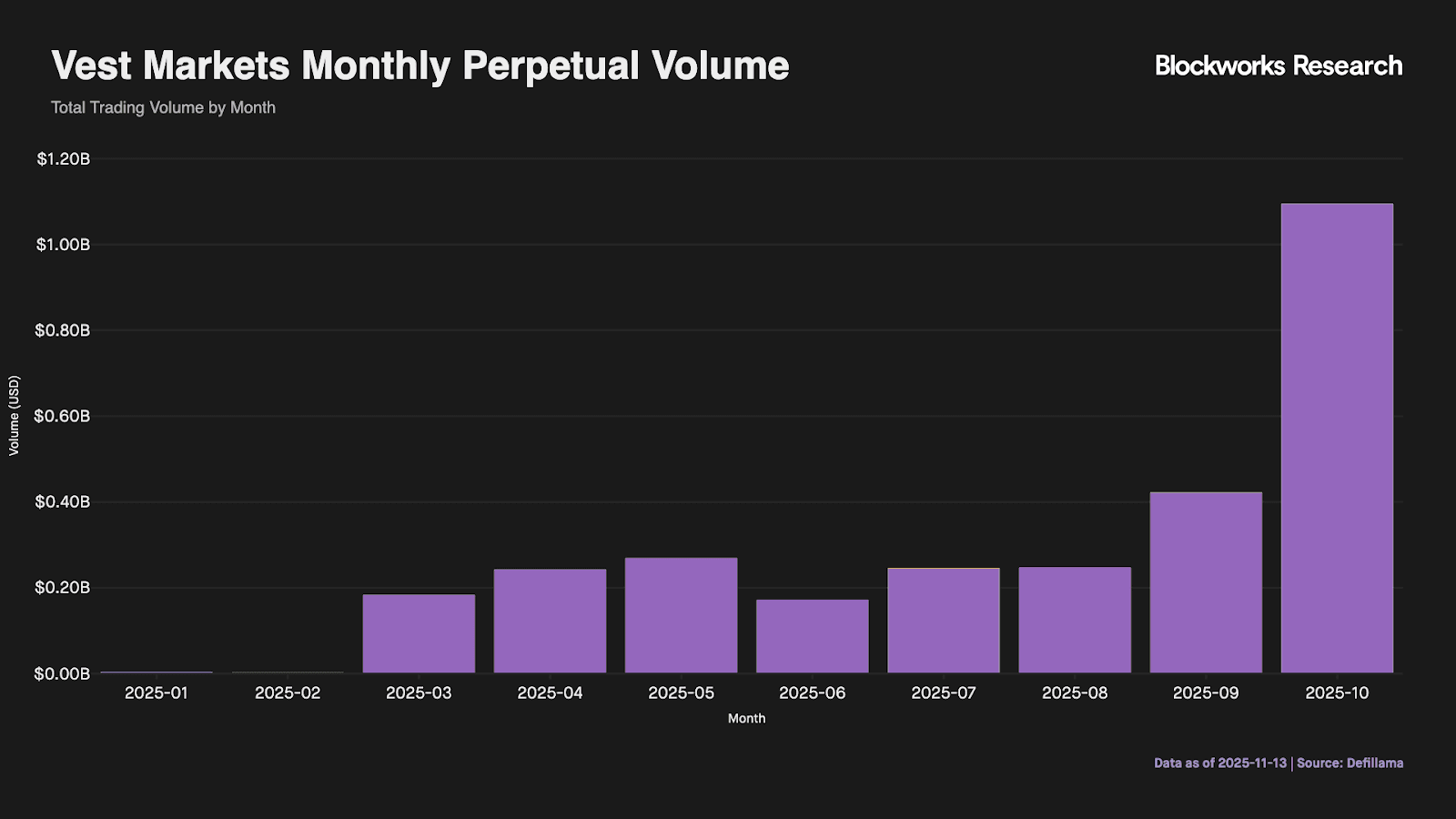Select the 2025-06 volume bar
This screenshot has height=819, width=1456.
click(813, 636)
